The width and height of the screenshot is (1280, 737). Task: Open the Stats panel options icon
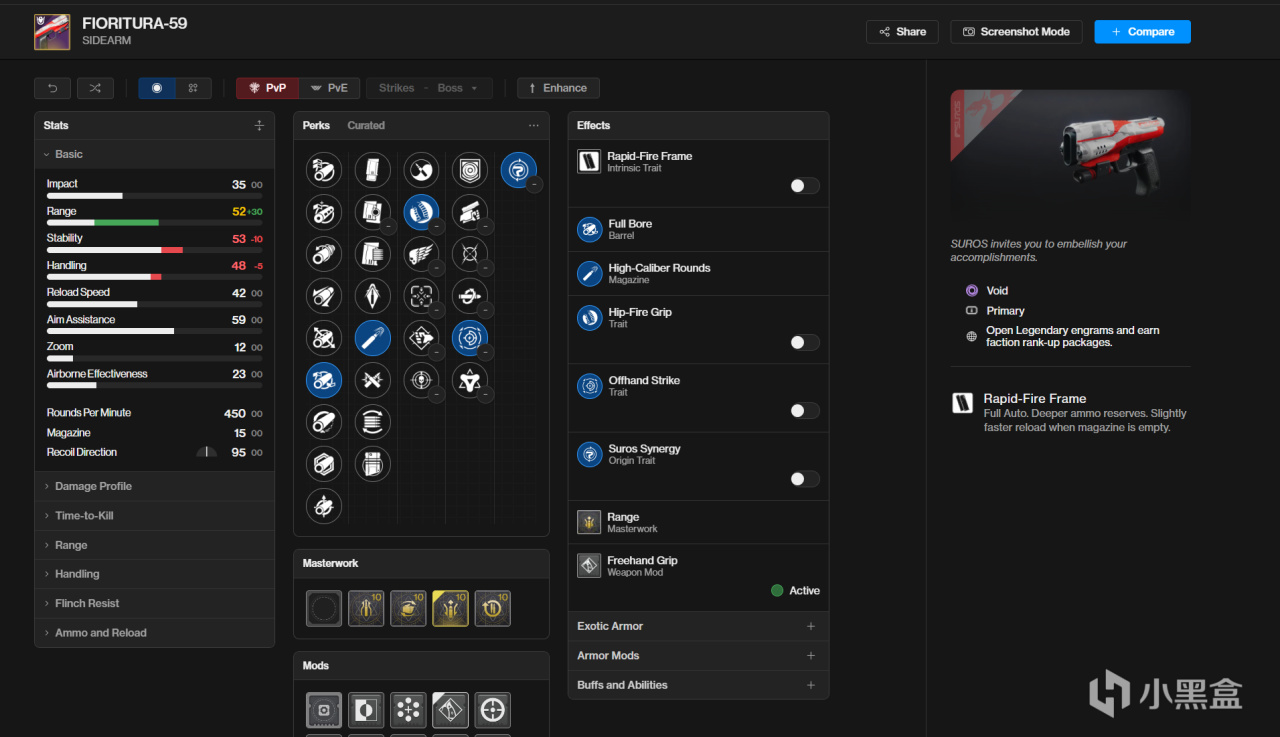pyautogui.click(x=259, y=125)
